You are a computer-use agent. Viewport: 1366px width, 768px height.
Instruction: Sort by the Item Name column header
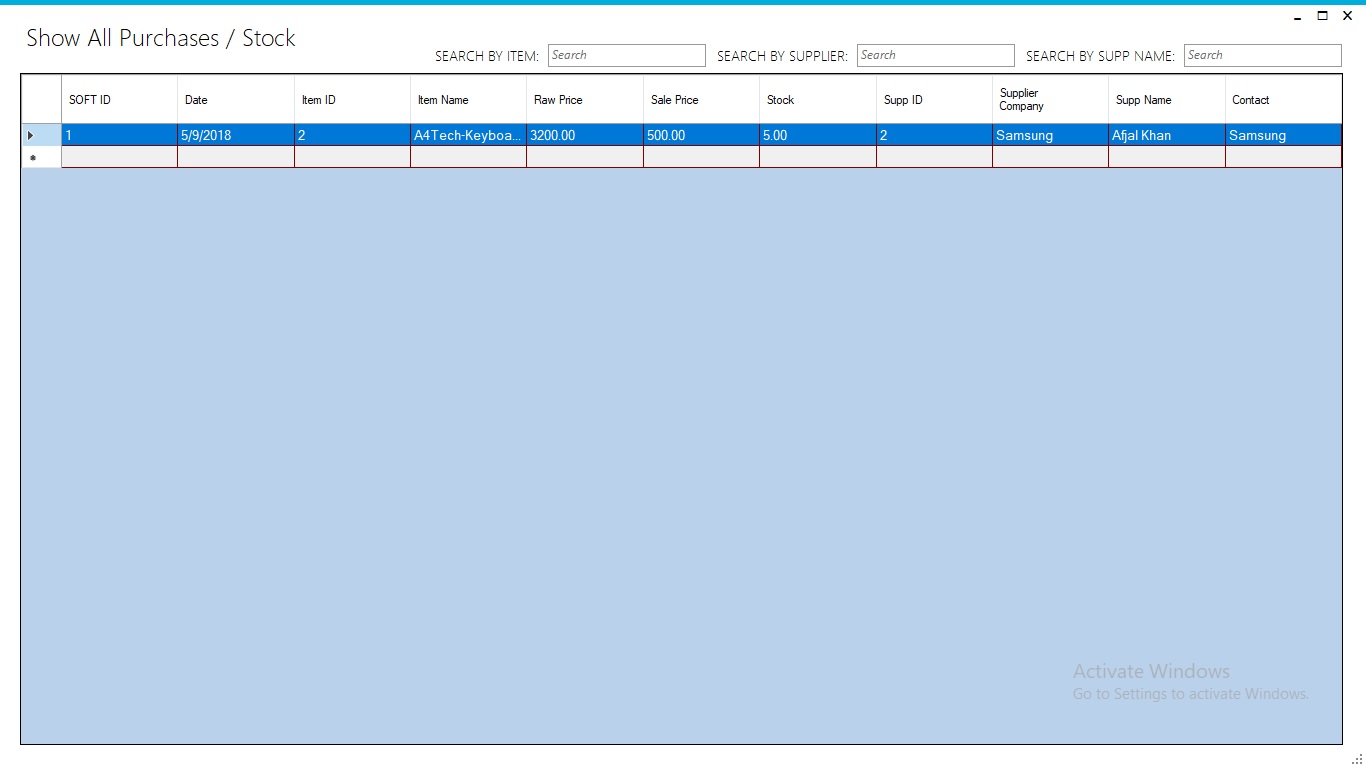[469, 100]
